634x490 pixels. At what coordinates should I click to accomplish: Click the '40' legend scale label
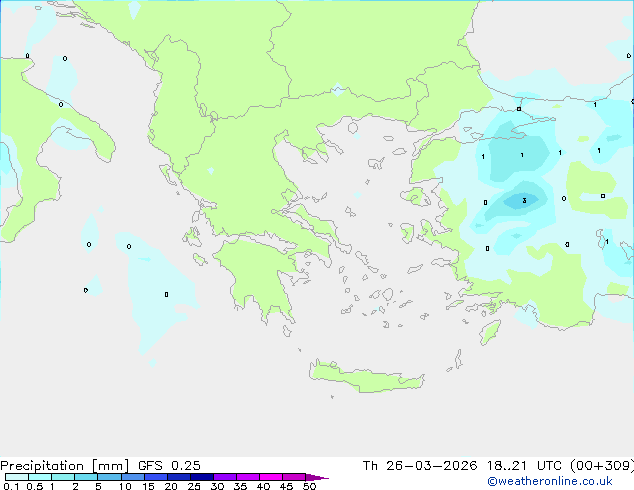[x=263, y=486]
